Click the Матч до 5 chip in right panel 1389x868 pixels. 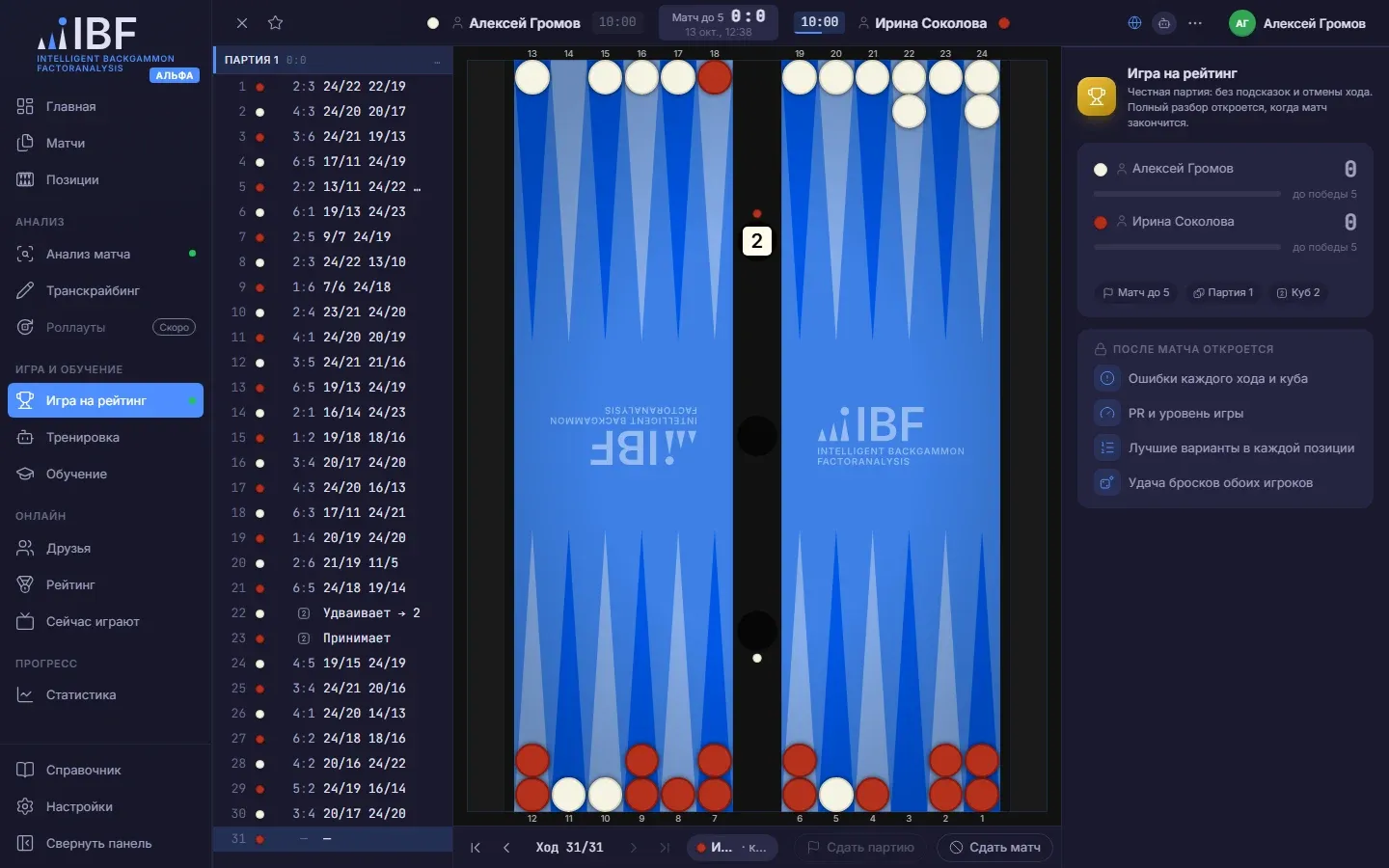click(1136, 292)
